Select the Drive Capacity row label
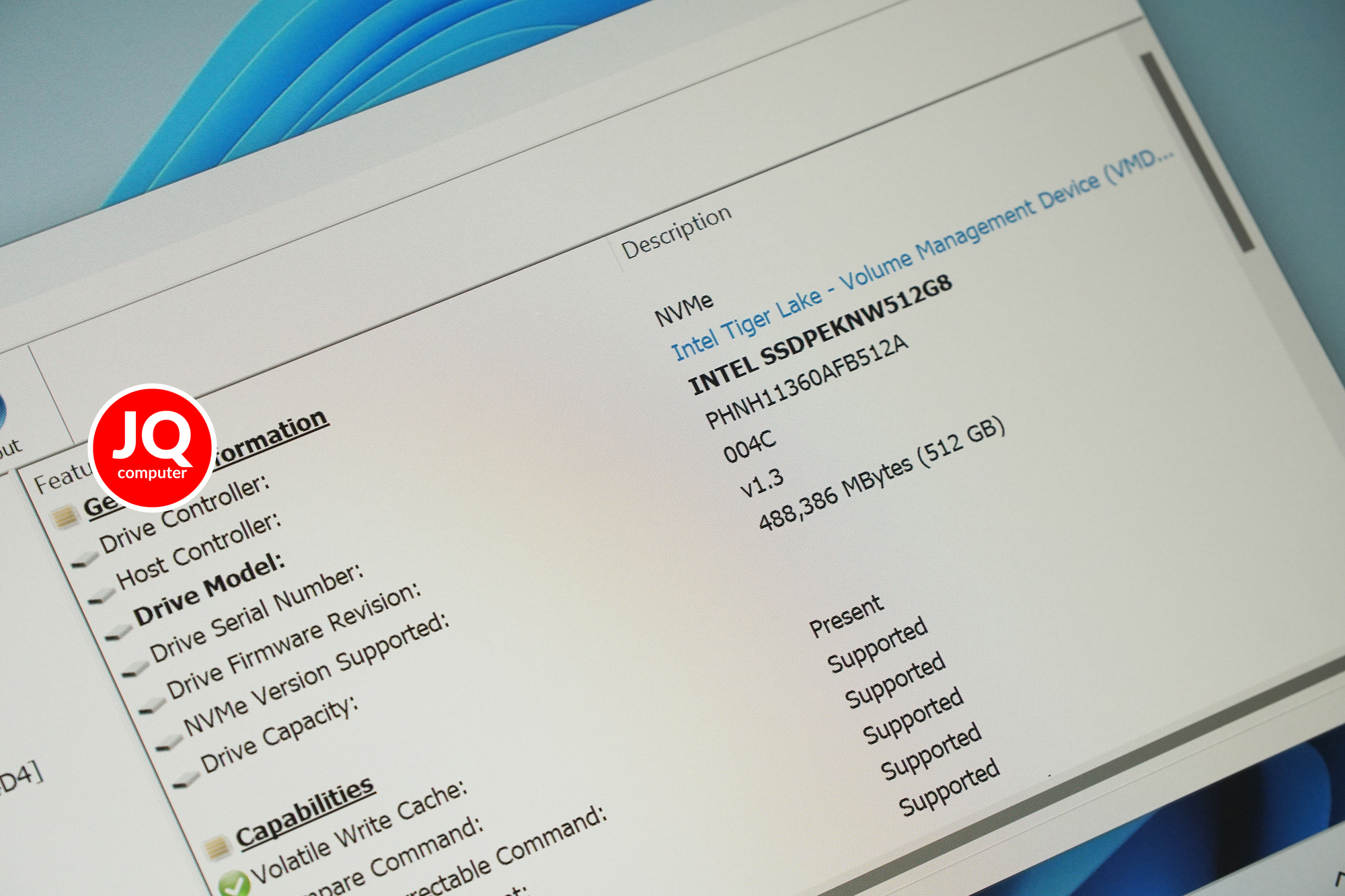Viewport: 1345px width, 896px height. coord(279,734)
